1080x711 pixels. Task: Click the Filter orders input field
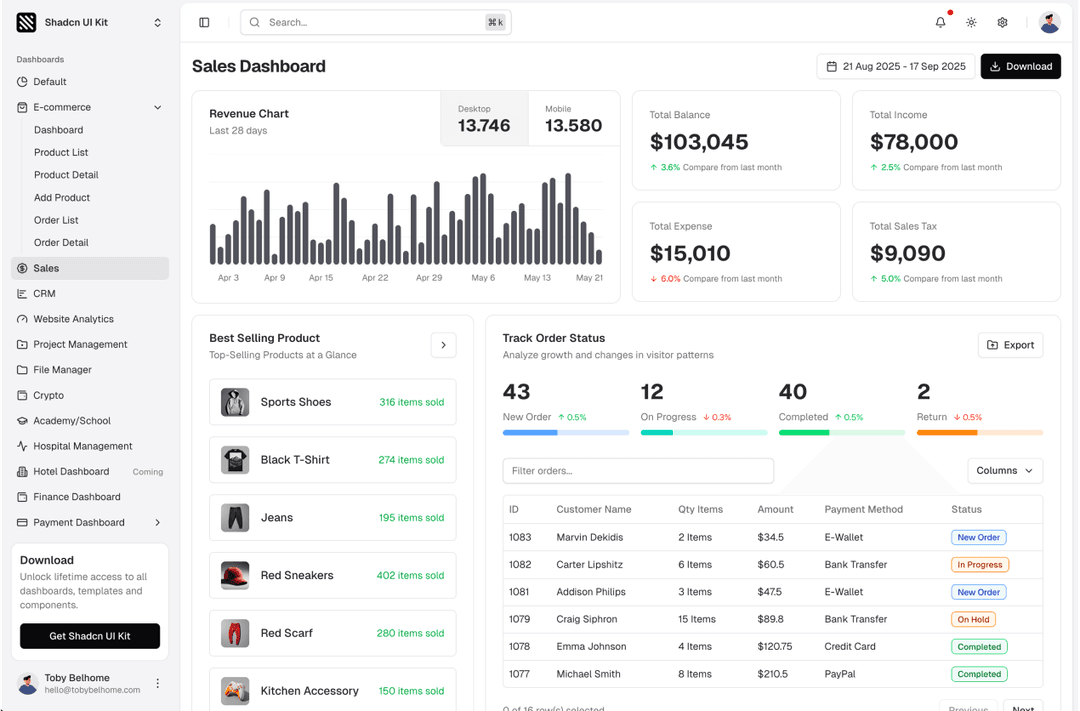click(637, 470)
